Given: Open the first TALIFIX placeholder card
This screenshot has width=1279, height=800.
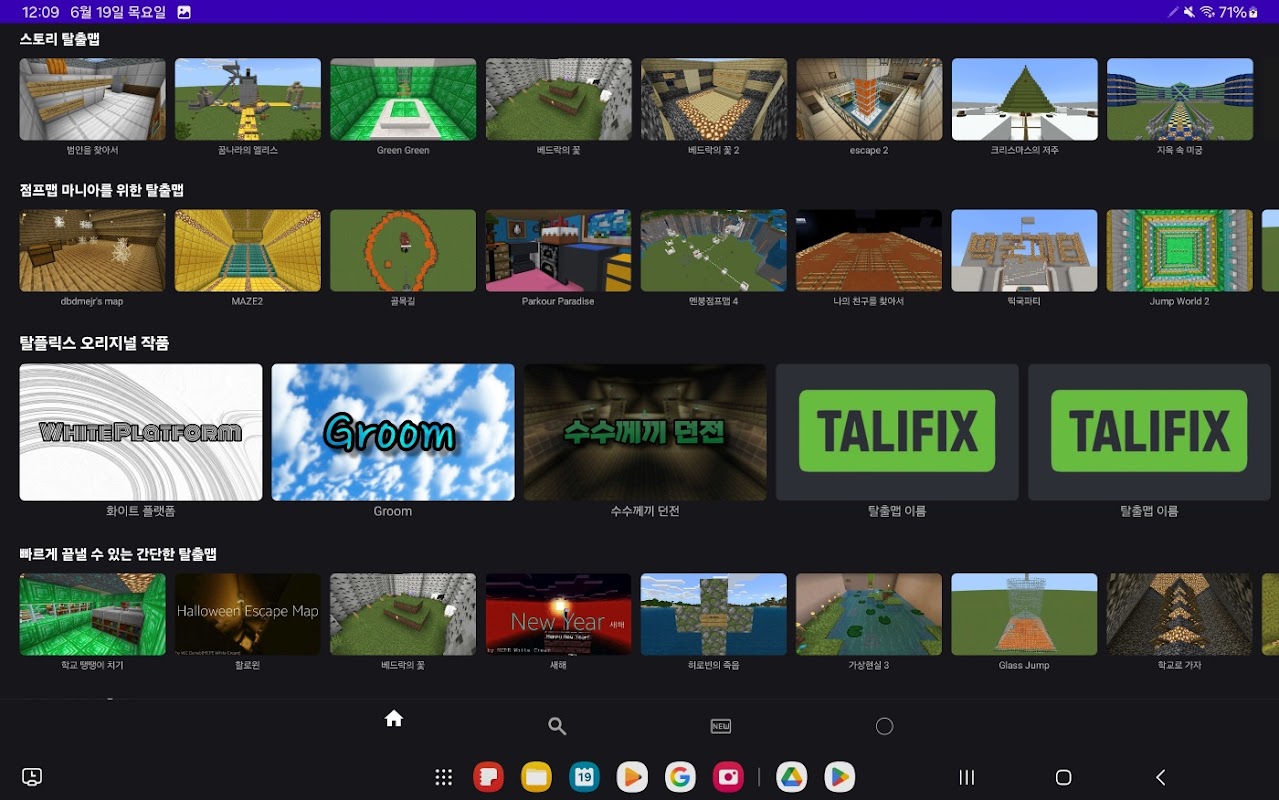Looking at the screenshot, I should pos(897,432).
